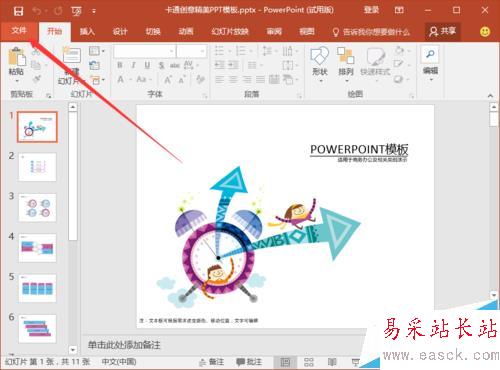Click the Undo icon in title bar
Image resolution: width=500 pixels, height=370 pixels.
[x=37, y=11]
